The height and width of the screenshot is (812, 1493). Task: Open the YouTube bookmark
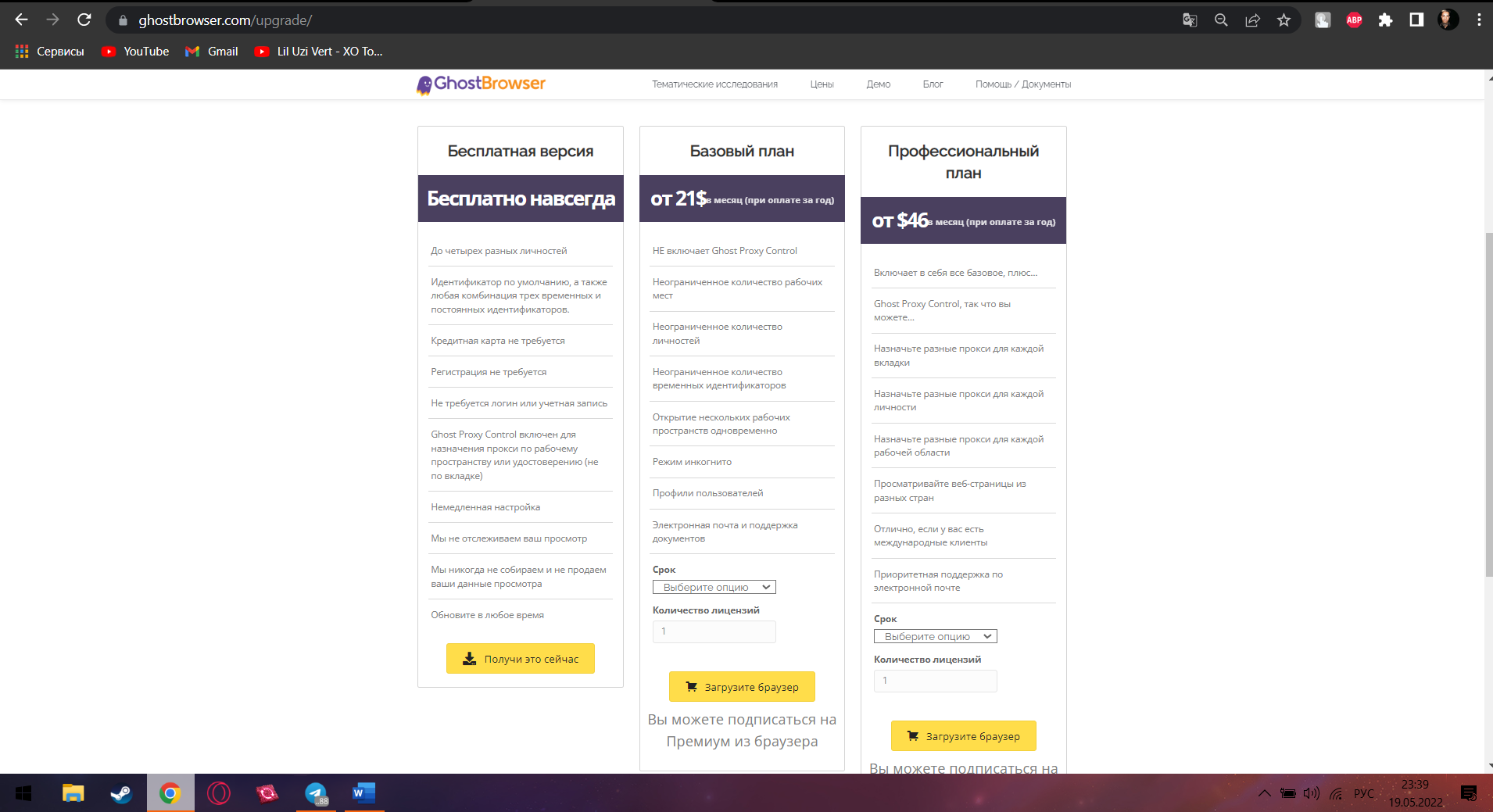[x=136, y=52]
